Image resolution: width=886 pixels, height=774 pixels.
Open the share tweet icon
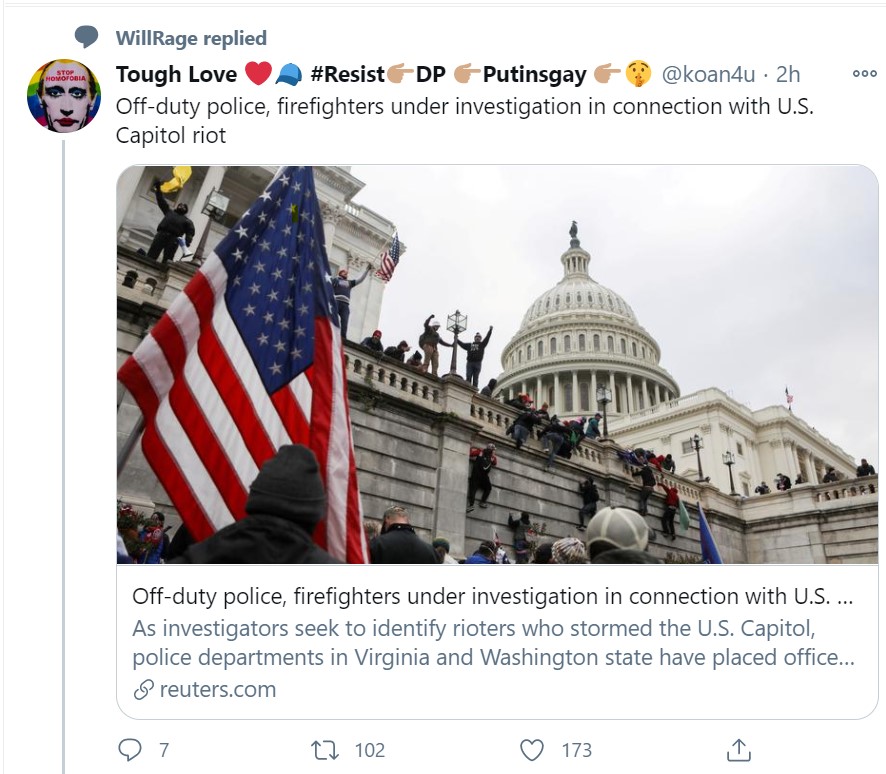point(738,749)
